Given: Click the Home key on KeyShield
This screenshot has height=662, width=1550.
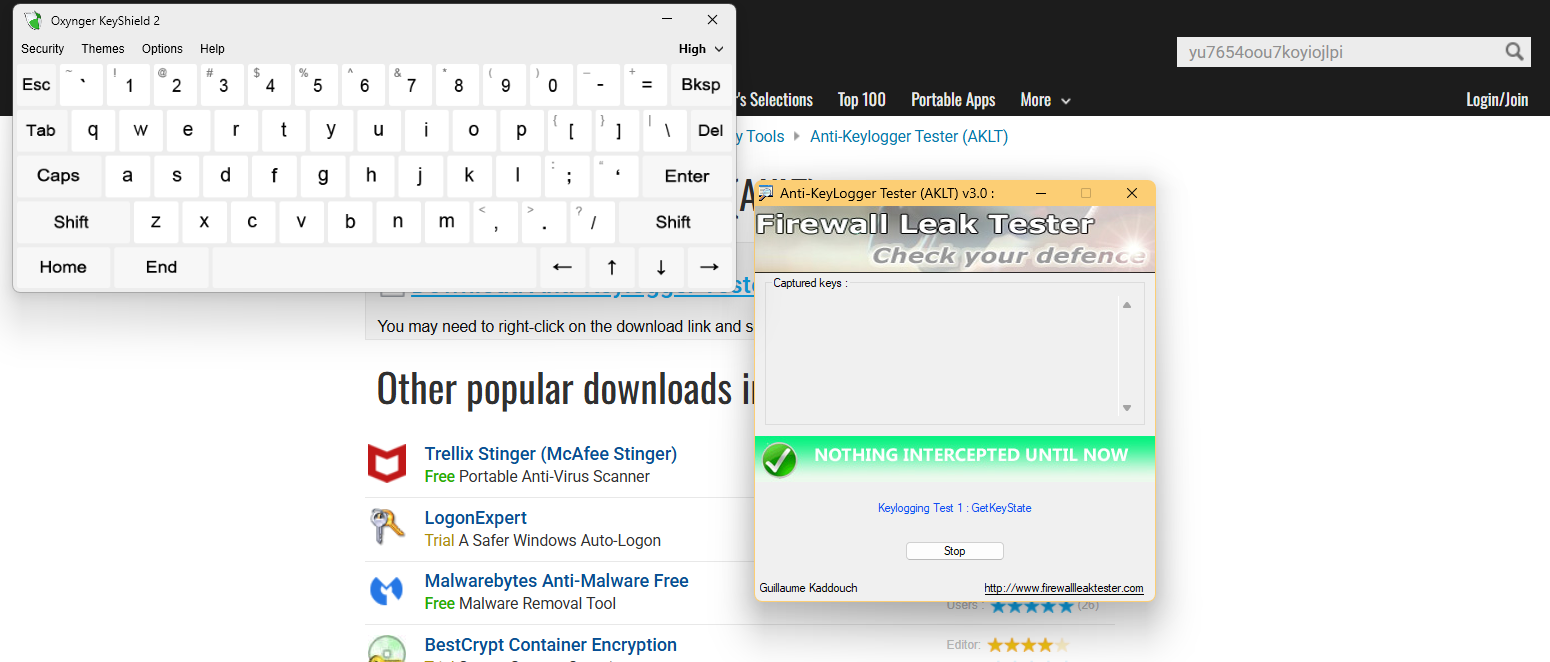Looking at the screenshot, I should tap(63, 267).
